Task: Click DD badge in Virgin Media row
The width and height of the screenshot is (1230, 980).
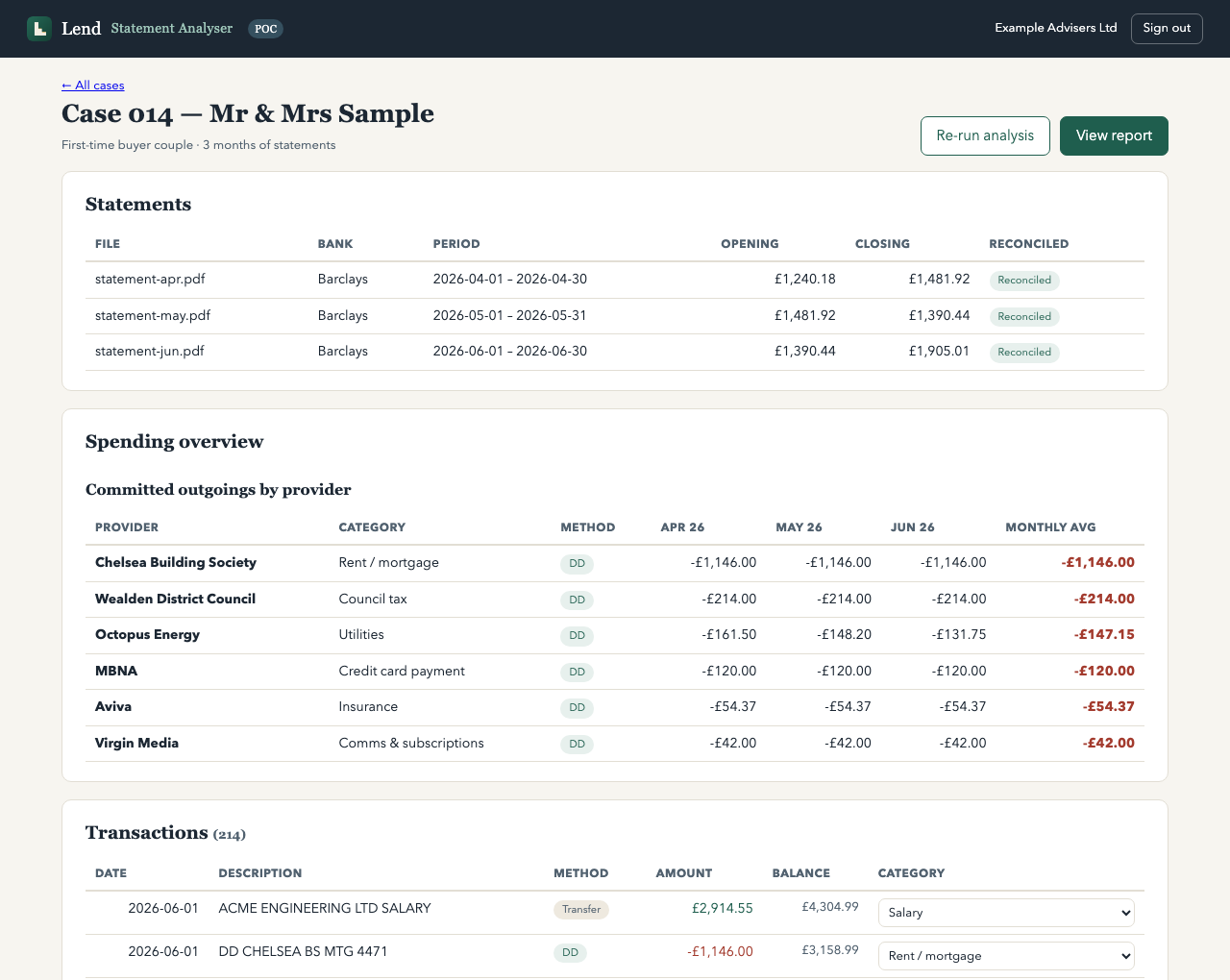Action: click(577, 744)
